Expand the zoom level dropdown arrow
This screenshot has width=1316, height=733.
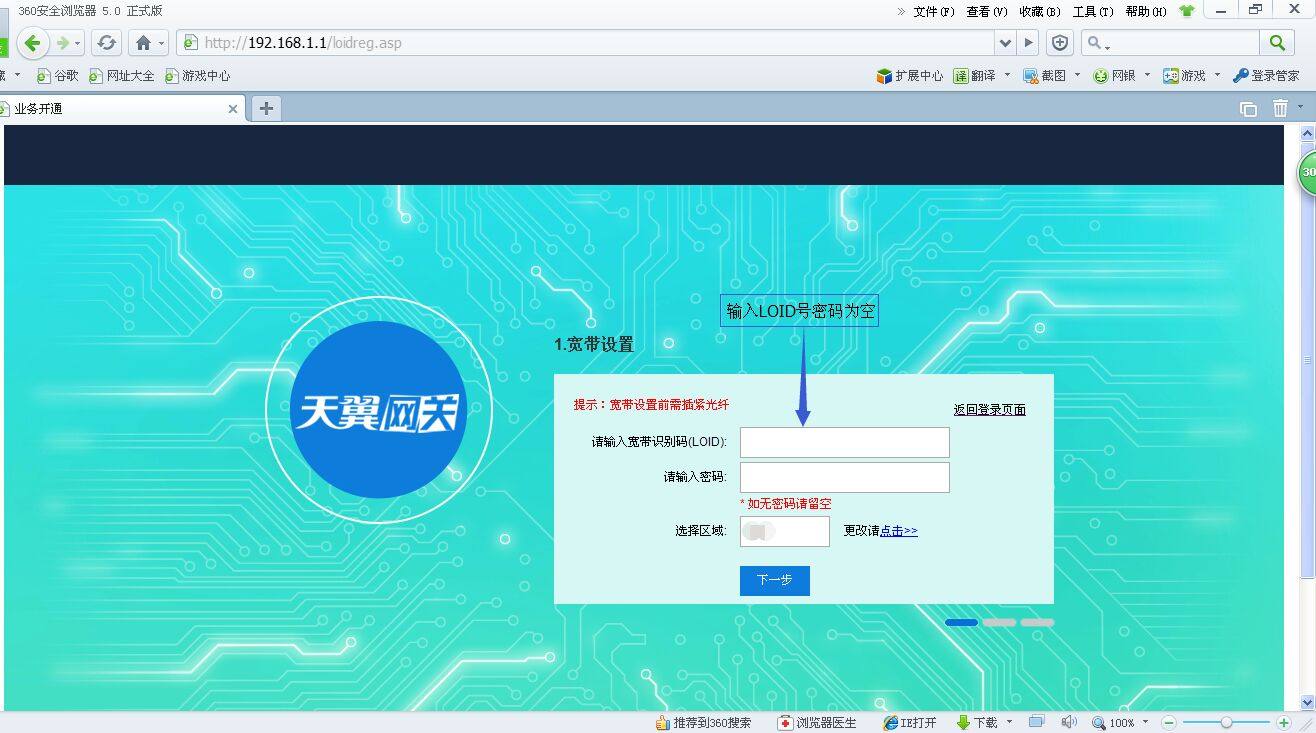[1145, 722]
